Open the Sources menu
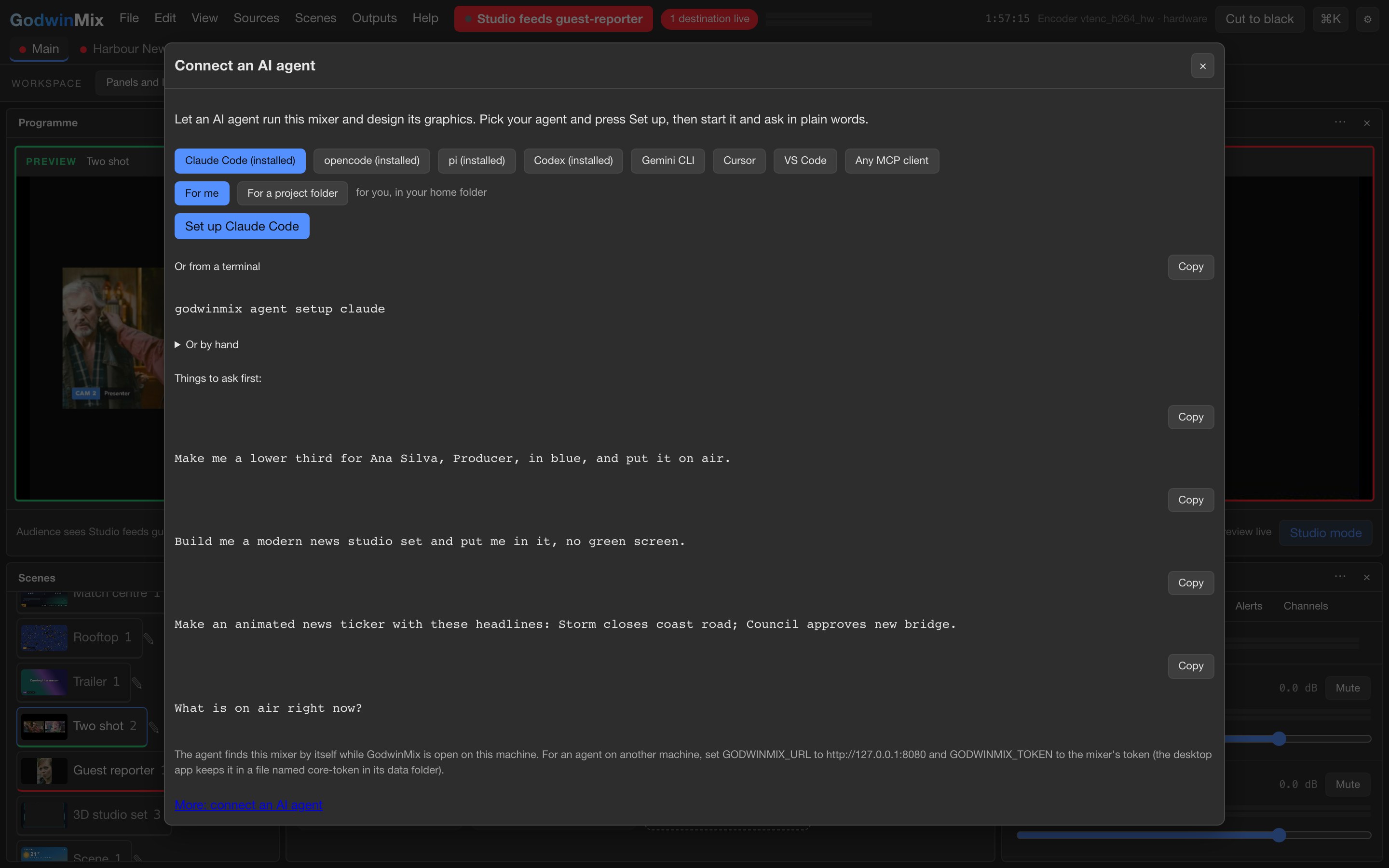1389x868 pixels. (x=256, y=18)
